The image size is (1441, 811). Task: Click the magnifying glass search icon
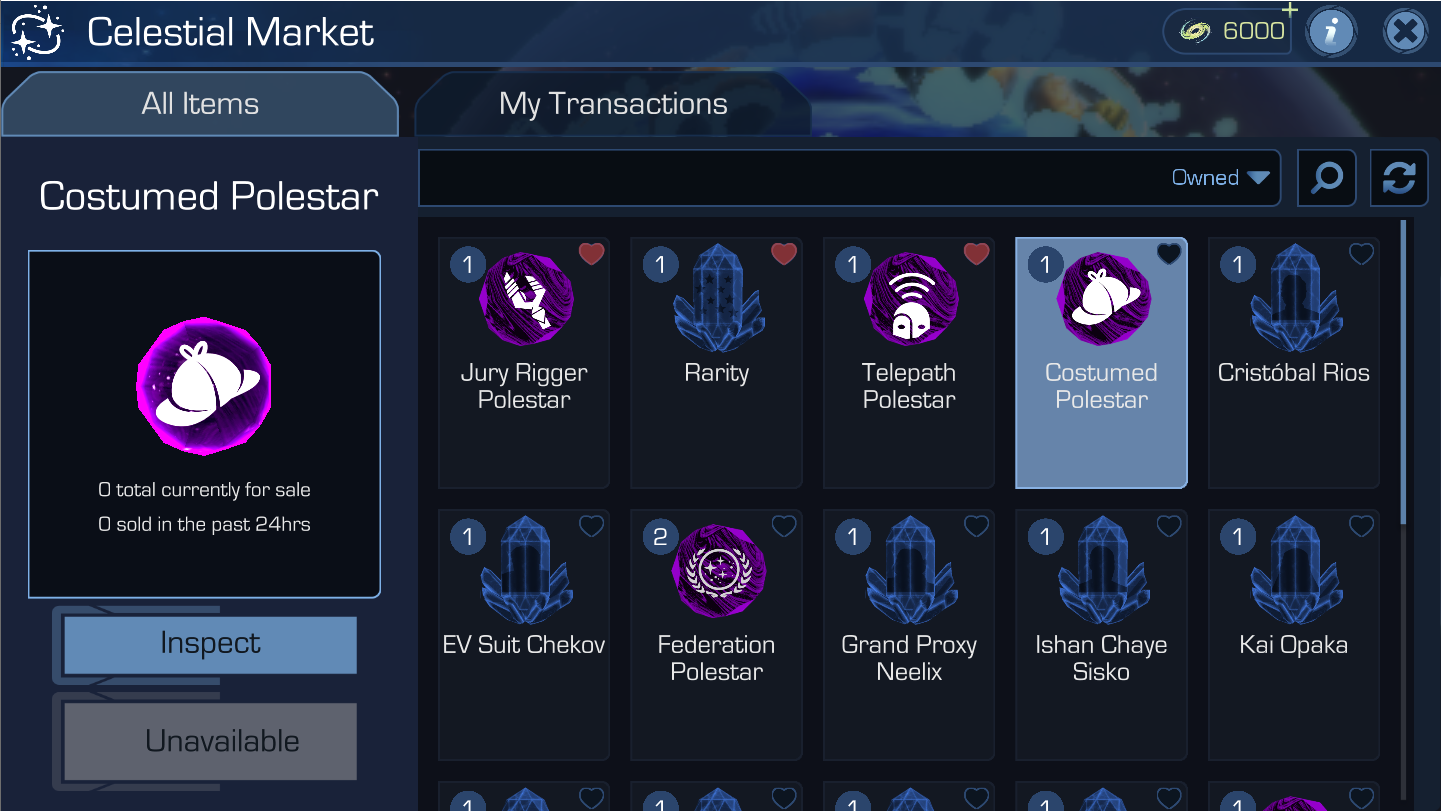(x=1326, y=178)
